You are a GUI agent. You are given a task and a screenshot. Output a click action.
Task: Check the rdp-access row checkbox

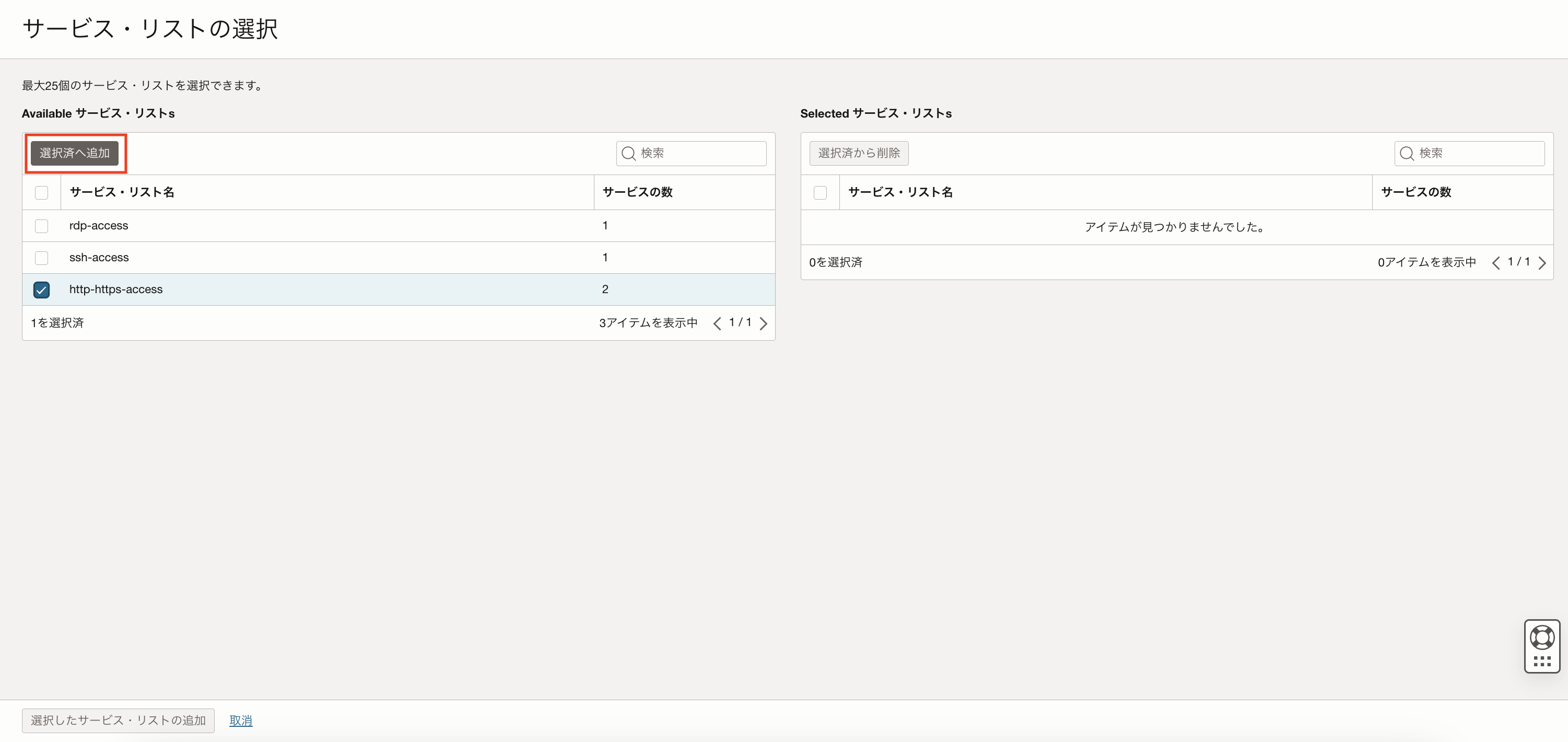(x=41, y=226)
